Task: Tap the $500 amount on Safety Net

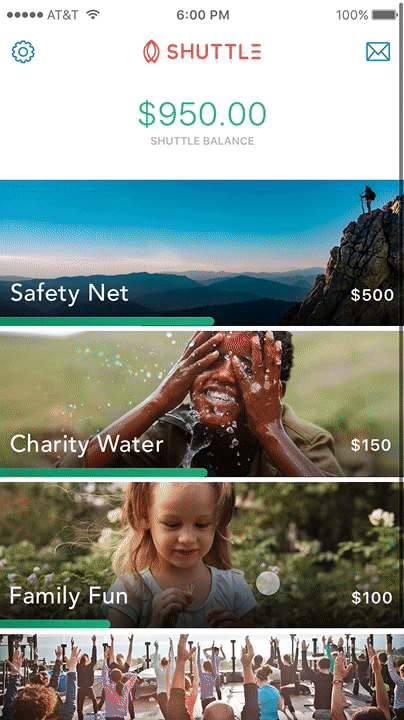Action: coord(372,295)
